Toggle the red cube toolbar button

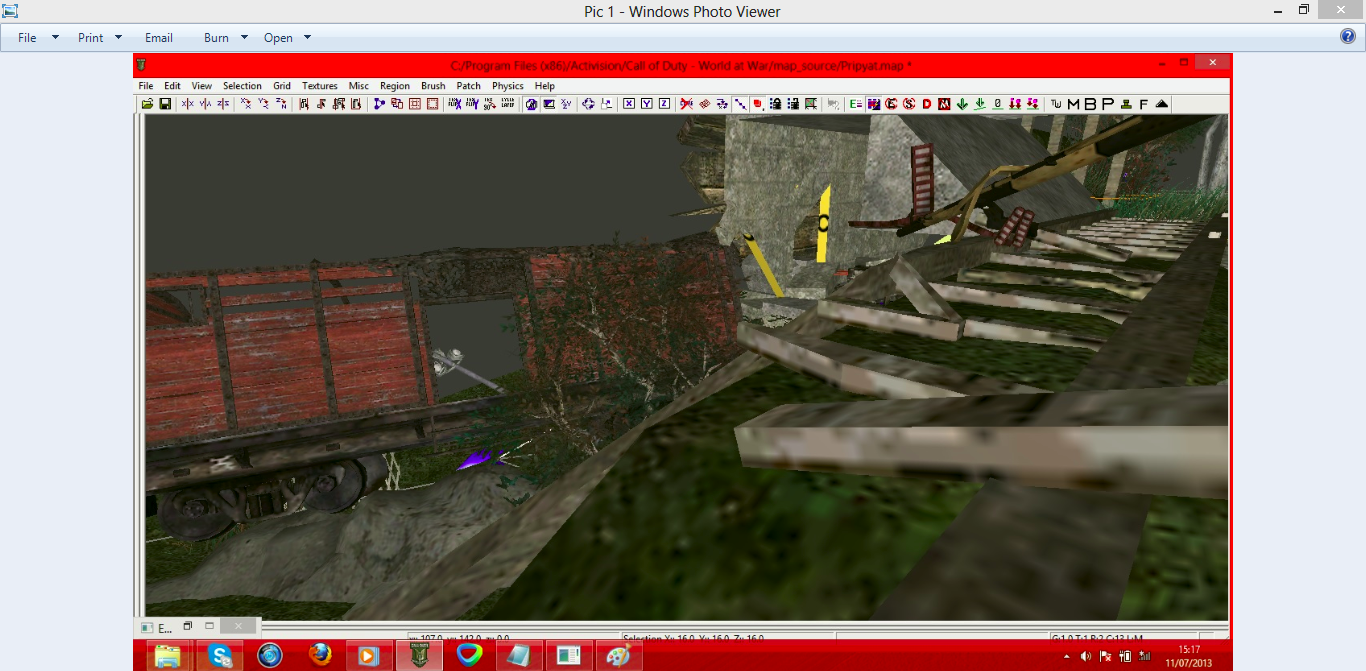(x=757, y=104)
